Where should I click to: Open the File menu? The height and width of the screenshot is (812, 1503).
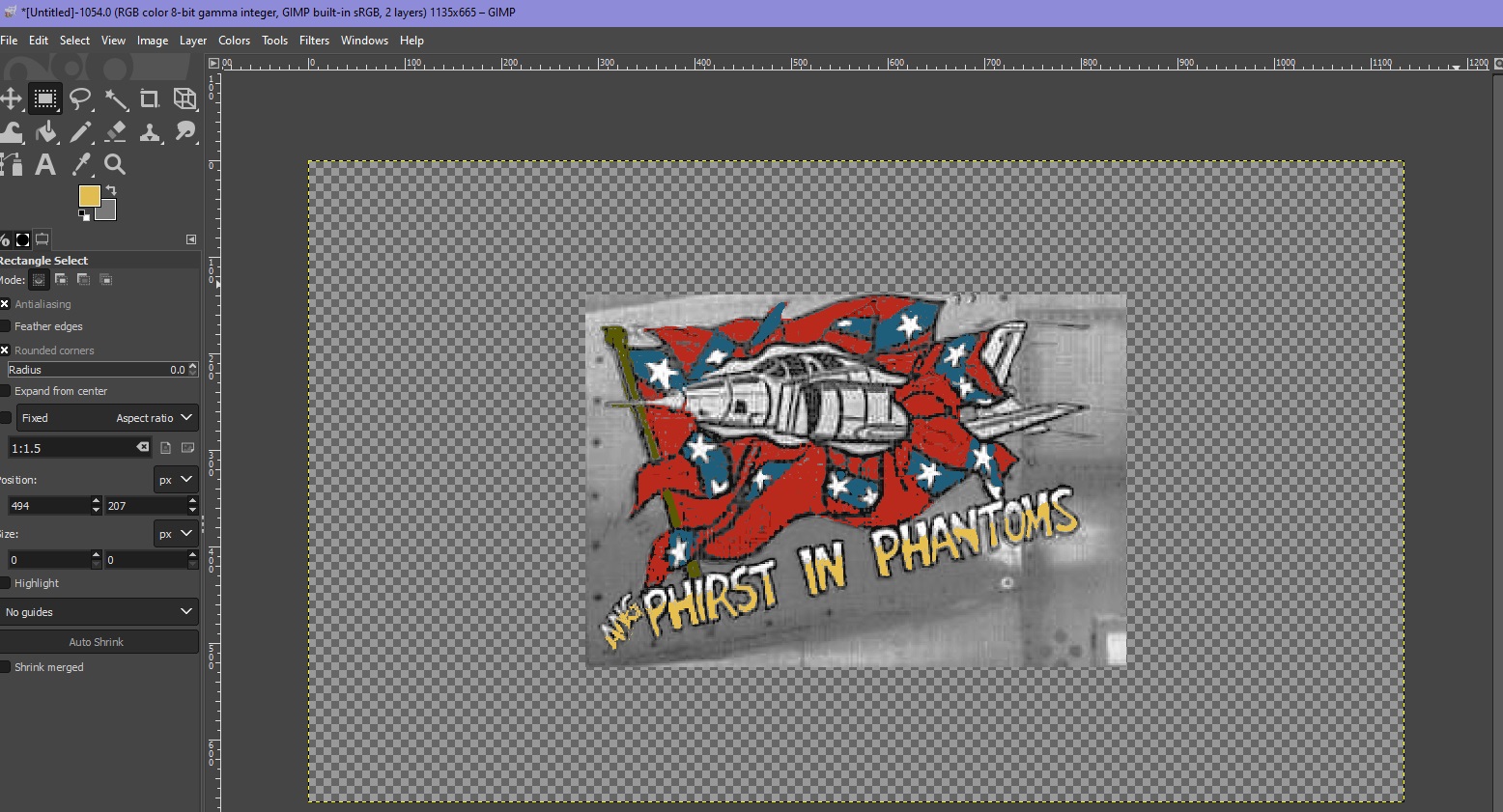point(9,41)
